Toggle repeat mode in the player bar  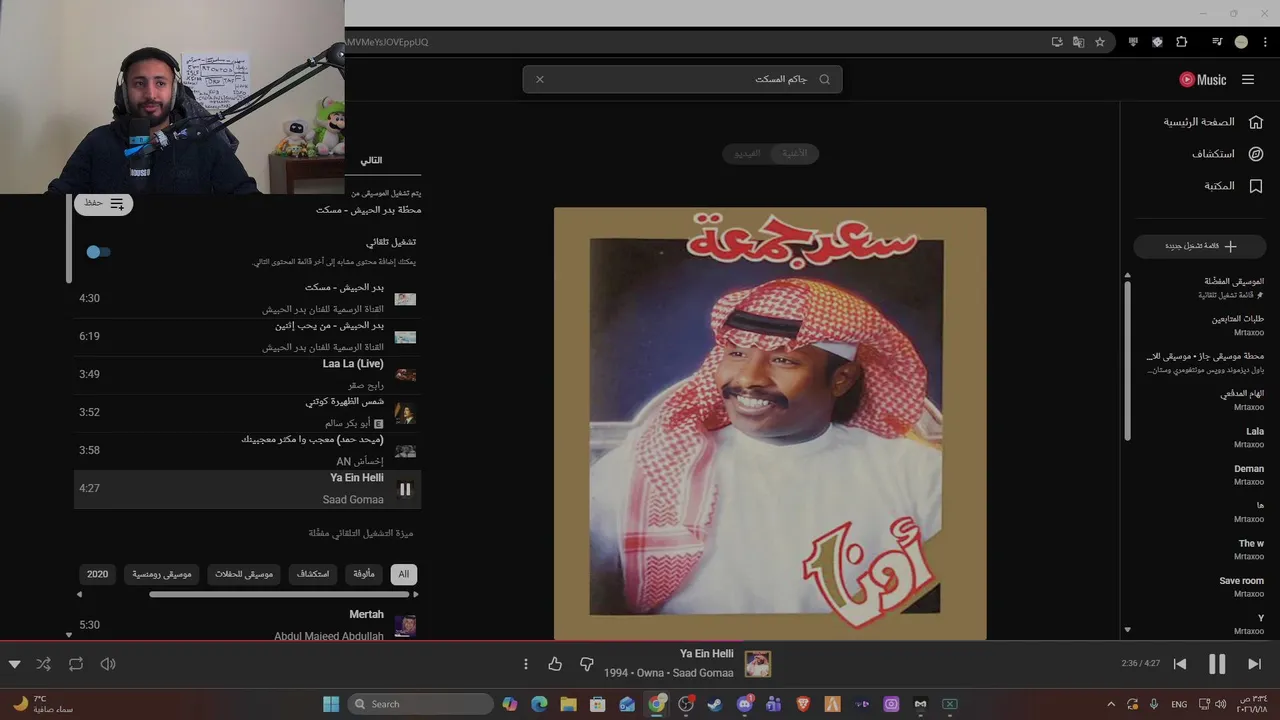(x=76, y=664)
